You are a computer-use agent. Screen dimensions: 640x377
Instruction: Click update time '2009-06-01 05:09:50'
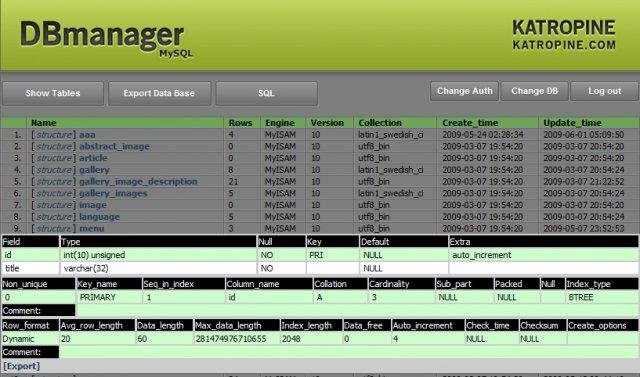coord(584,135)
